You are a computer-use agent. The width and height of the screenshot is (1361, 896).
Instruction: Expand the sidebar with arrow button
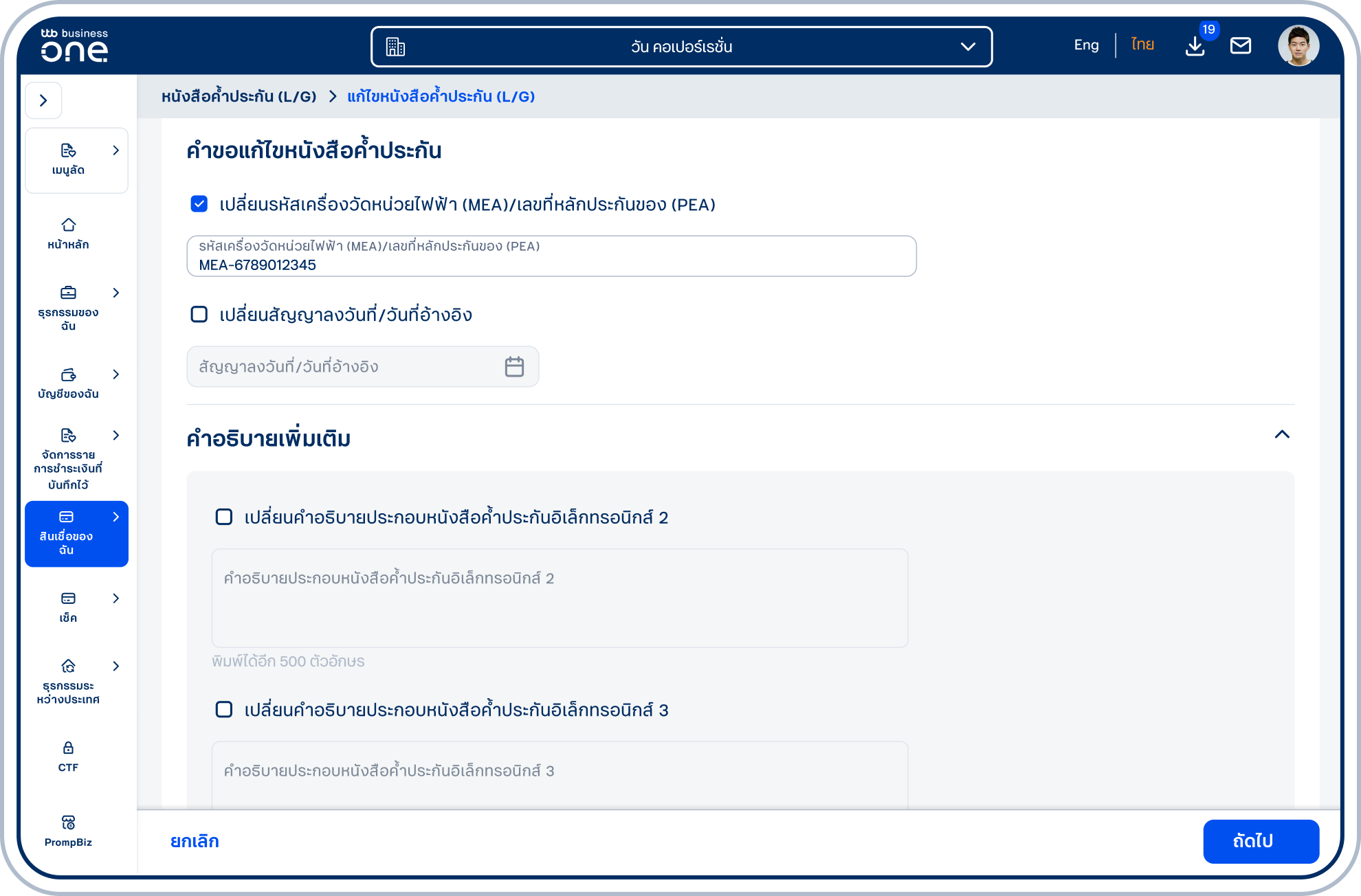point(44,100)
